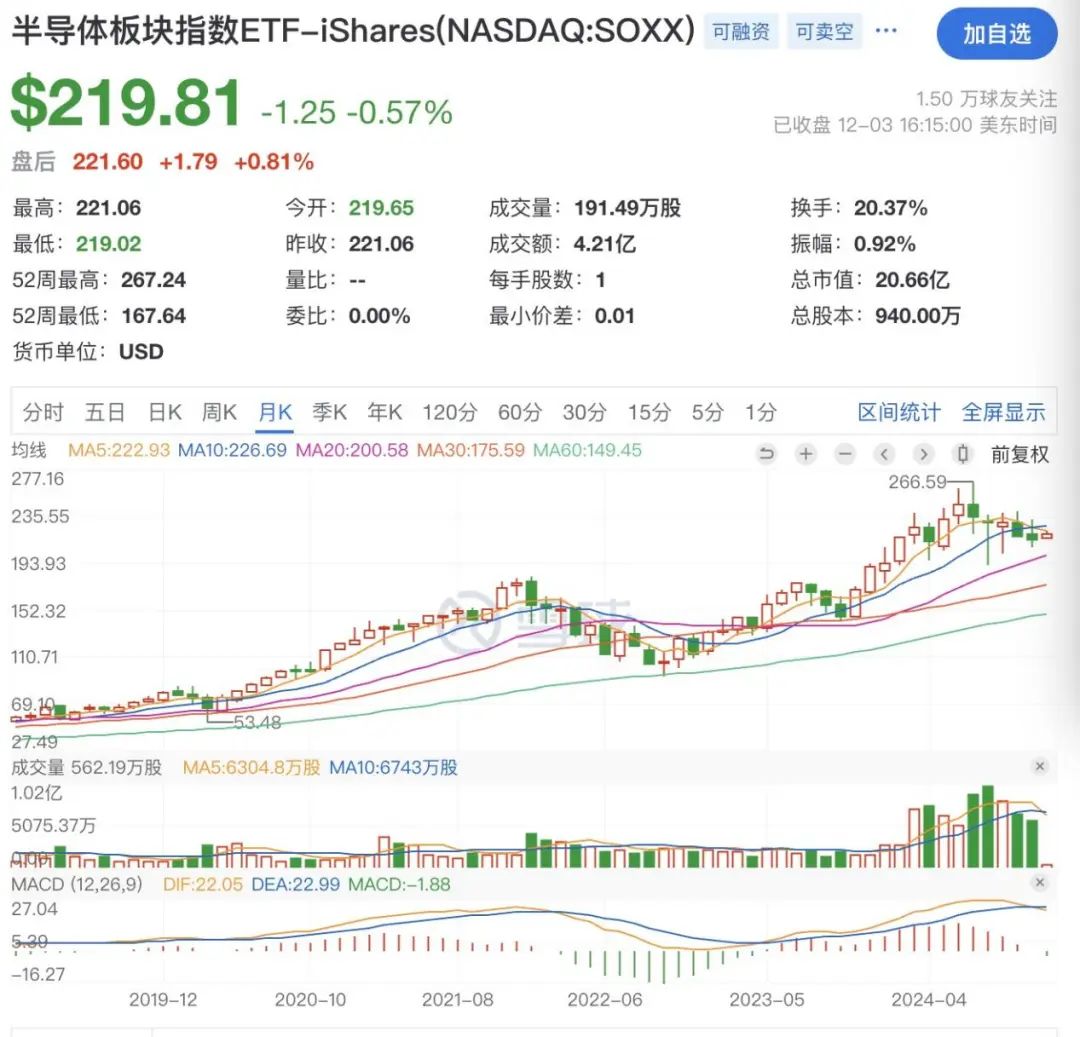This screenshot has height=1037, width=1080.
Task: Close the volume indicator panel
Action: click(x=1040, y=766)
